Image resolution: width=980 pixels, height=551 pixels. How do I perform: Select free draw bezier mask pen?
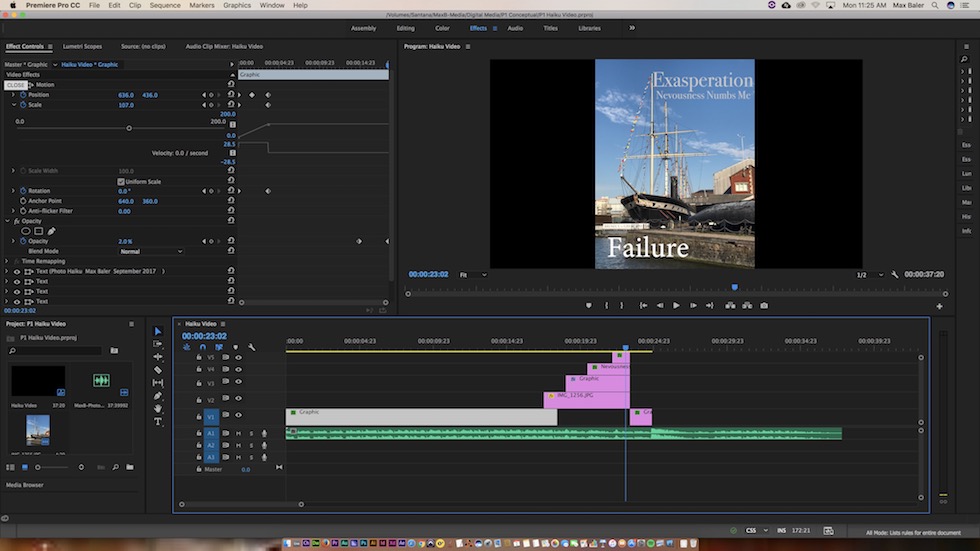(x=51, y=231)
